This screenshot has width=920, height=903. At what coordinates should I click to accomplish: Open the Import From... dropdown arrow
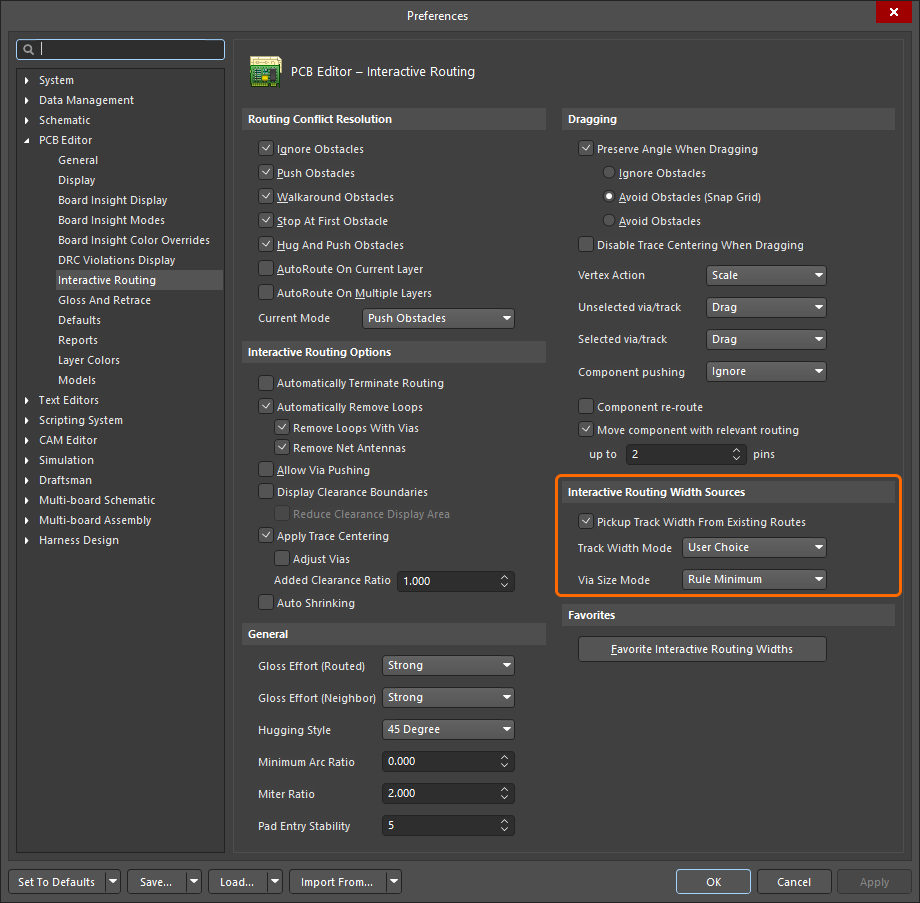[394, 882]
